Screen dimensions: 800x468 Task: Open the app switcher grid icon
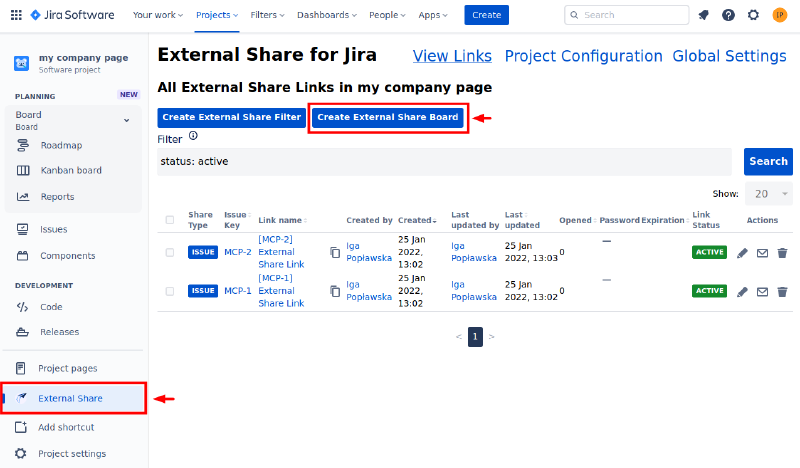pos(16,15)
